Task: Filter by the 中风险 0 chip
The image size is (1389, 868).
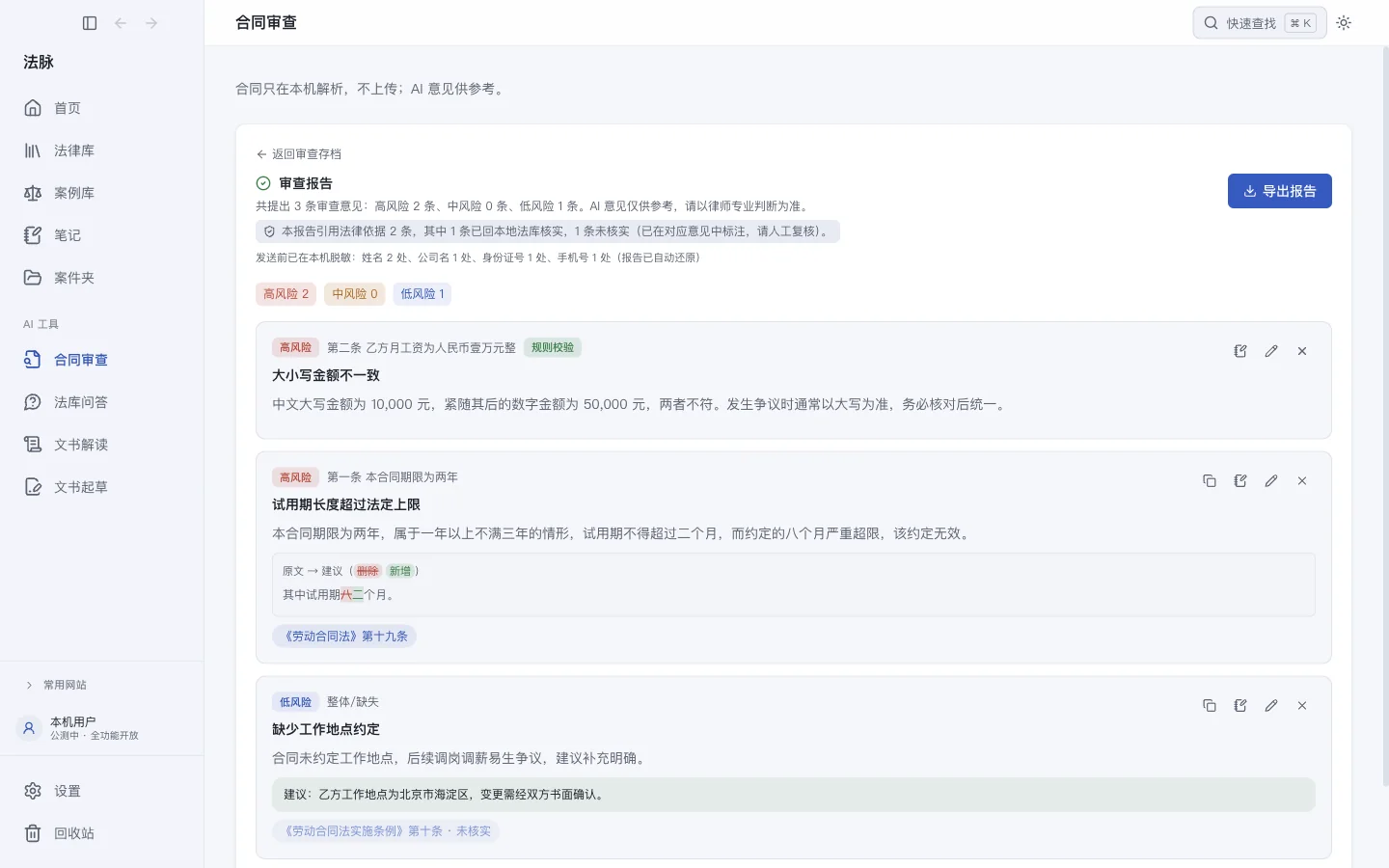Action: click(355, 294)
